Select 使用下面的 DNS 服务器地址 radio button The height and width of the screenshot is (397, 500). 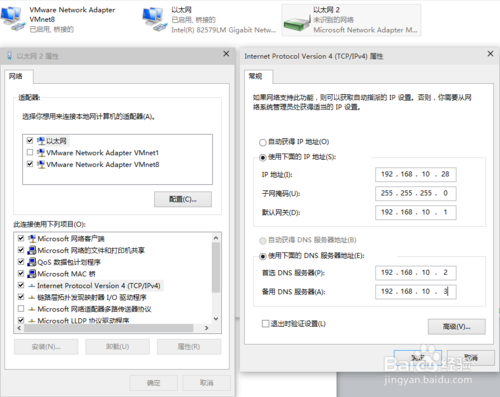(x=263, y=256)
